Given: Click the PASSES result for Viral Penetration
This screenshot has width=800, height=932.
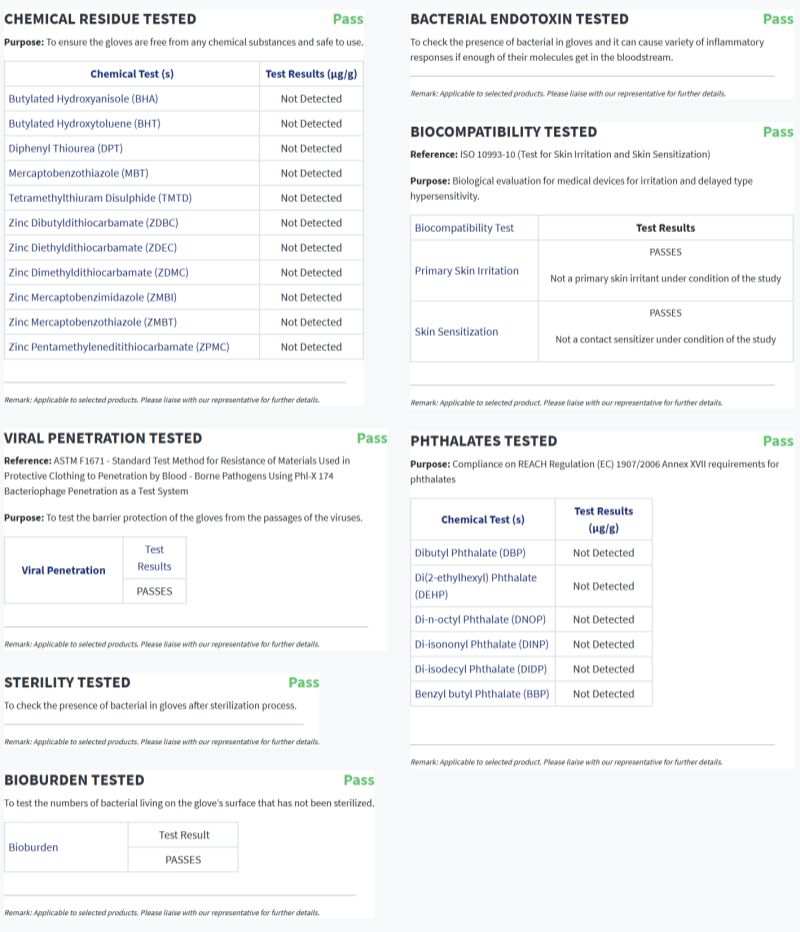Looking at the screenshot, I should 154,591.
